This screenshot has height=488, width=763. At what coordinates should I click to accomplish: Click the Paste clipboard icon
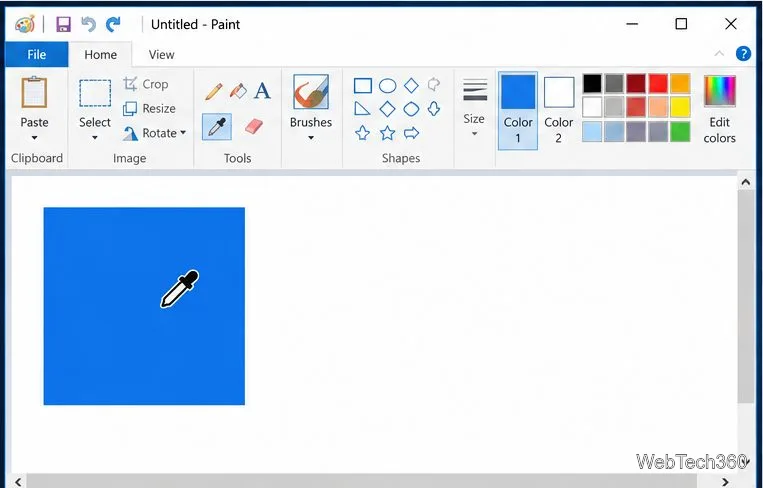click(x=34, y=92)
